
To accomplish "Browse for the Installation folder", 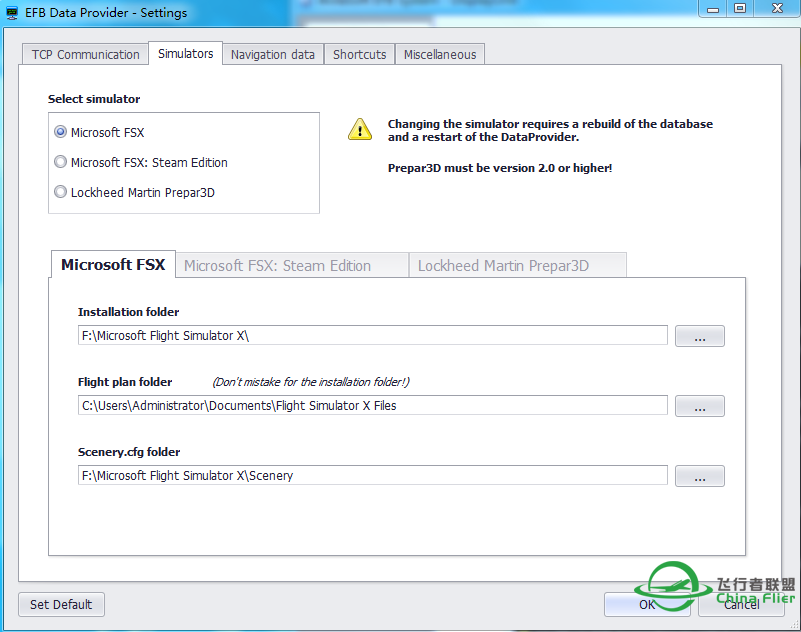I will (x=699, y=336).
